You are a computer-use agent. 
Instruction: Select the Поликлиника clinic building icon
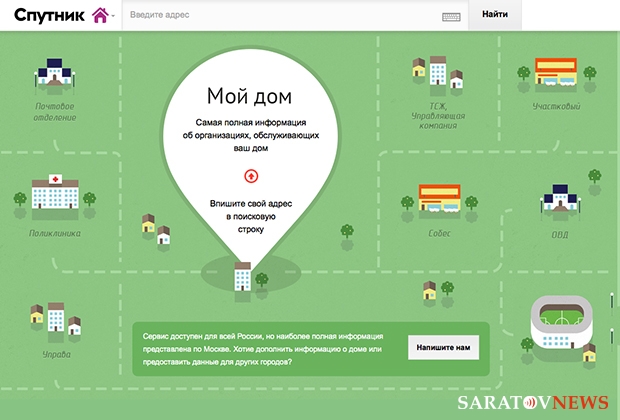point(55,192)
